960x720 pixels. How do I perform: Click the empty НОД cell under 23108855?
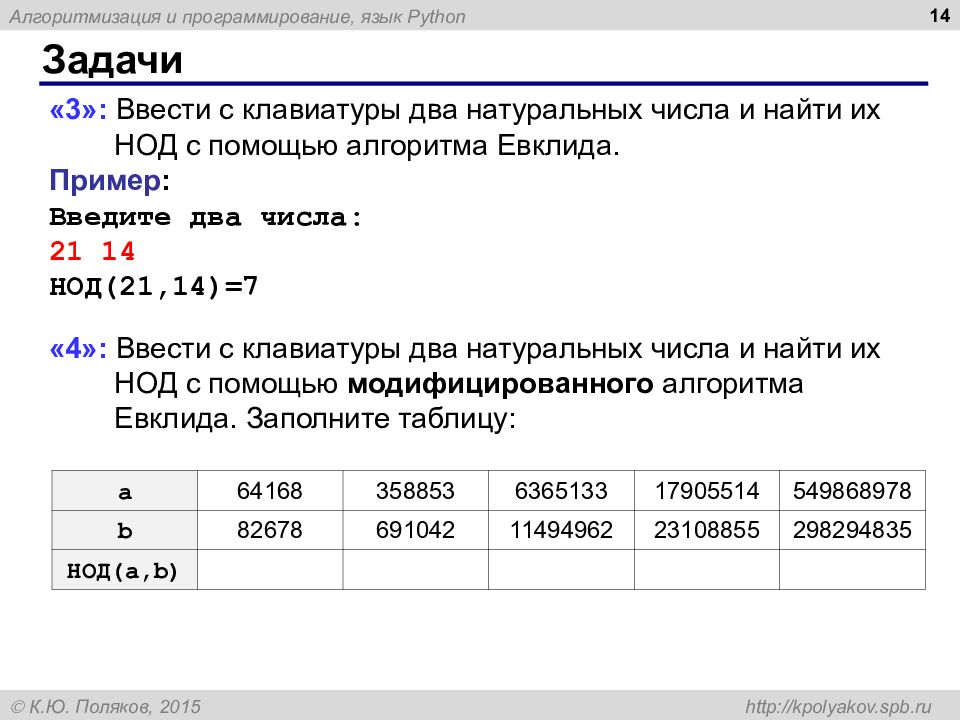pos(707,569)
